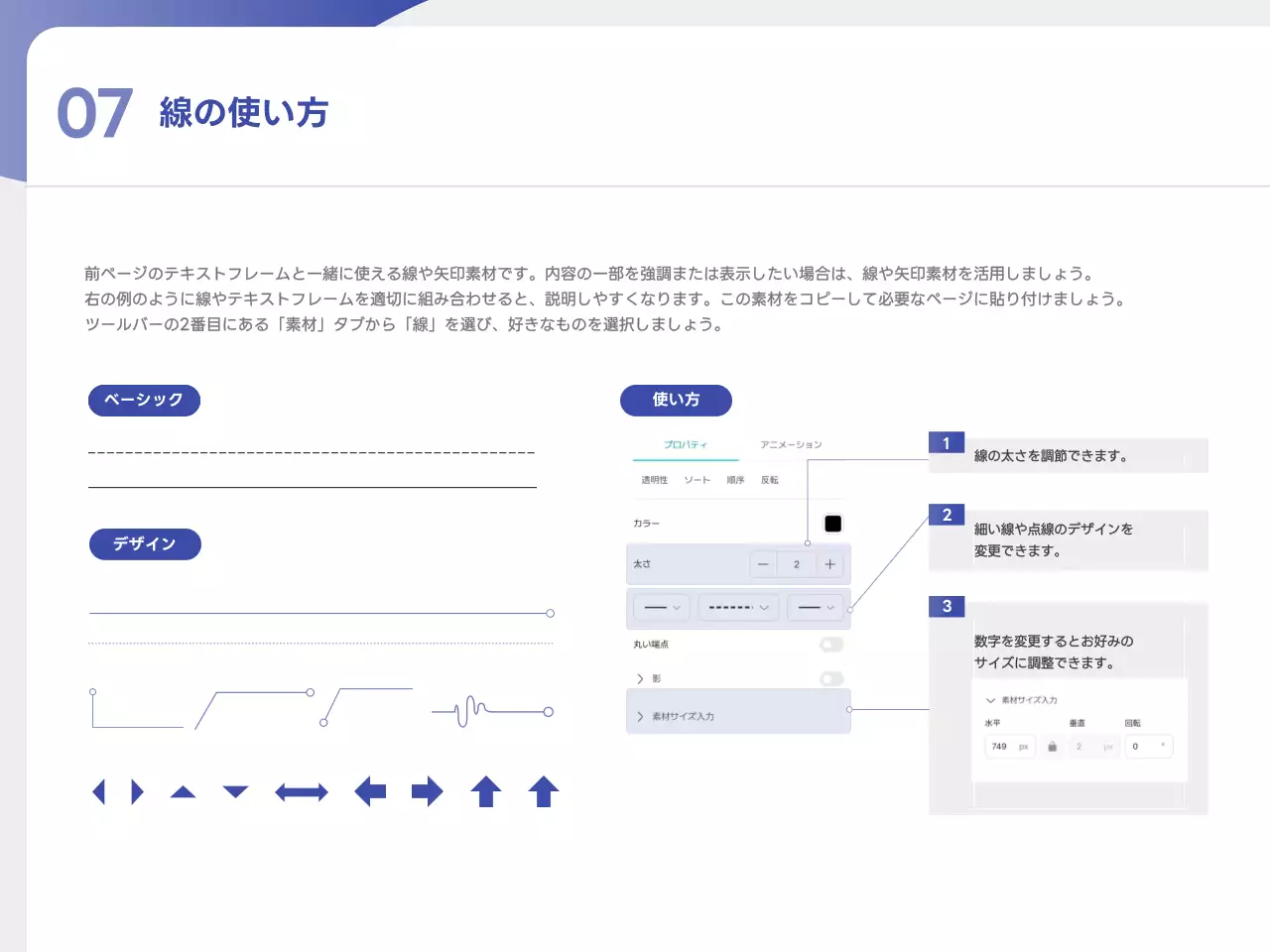Click the plus button to increase 太さ
Viewport: 1270px width, 952px height.
coord(830,564)
